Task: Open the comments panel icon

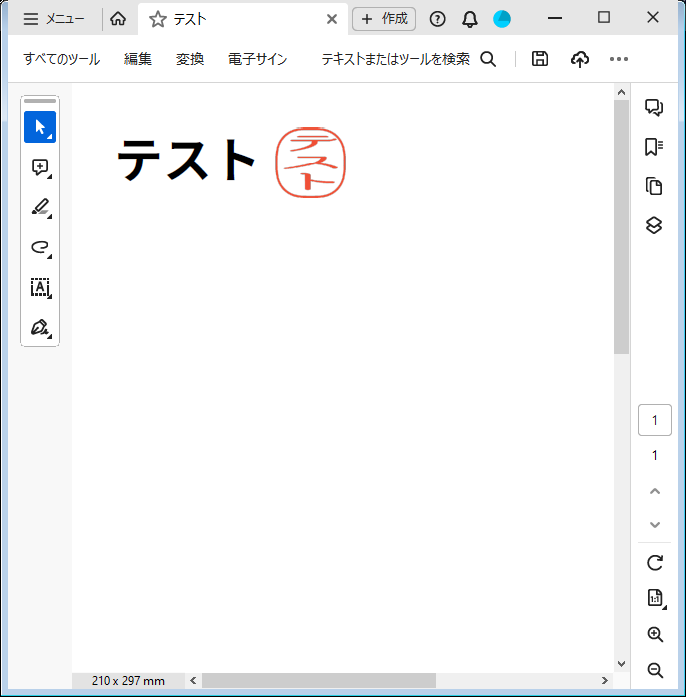Action: coord(654,107)
